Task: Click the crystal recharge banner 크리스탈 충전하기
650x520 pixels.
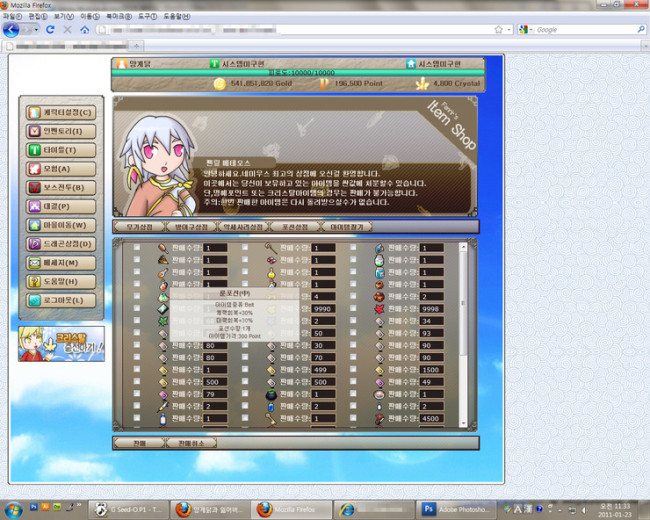Action: (x=61, y=344)
